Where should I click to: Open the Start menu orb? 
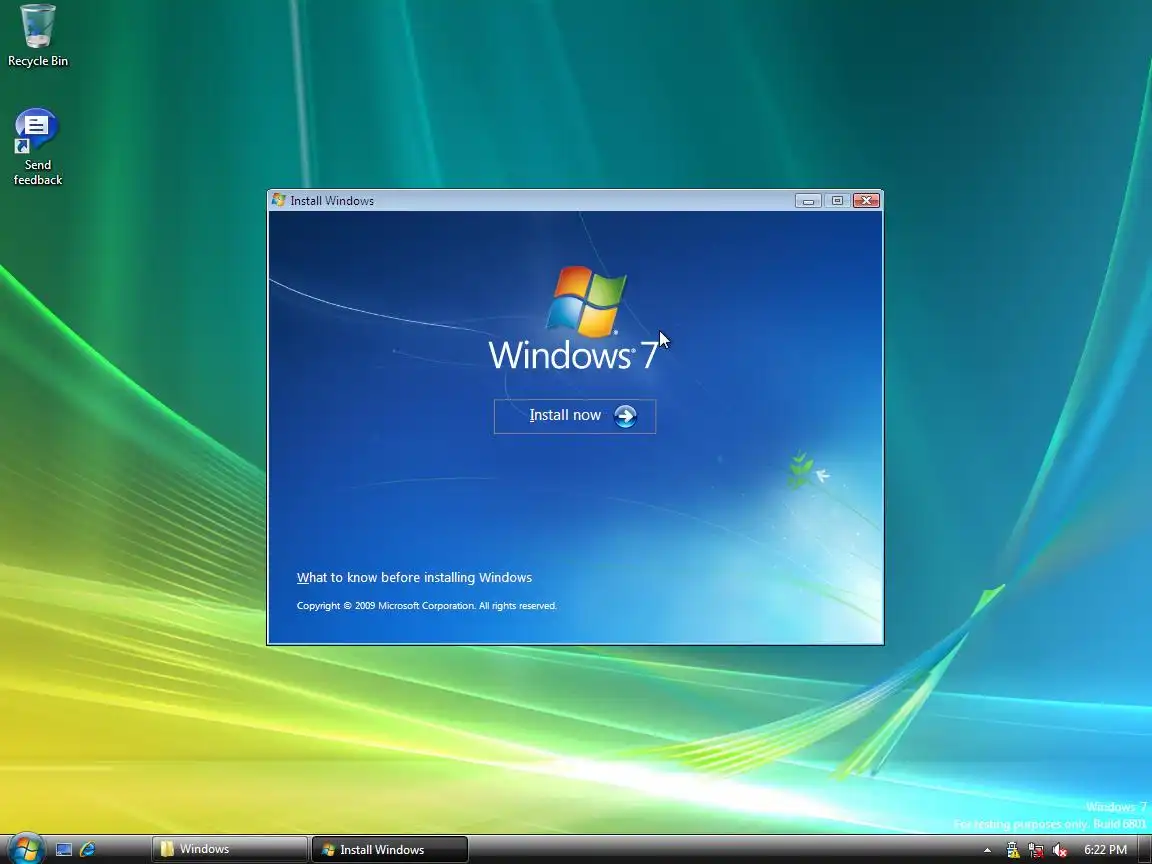[x=26, y=849]
